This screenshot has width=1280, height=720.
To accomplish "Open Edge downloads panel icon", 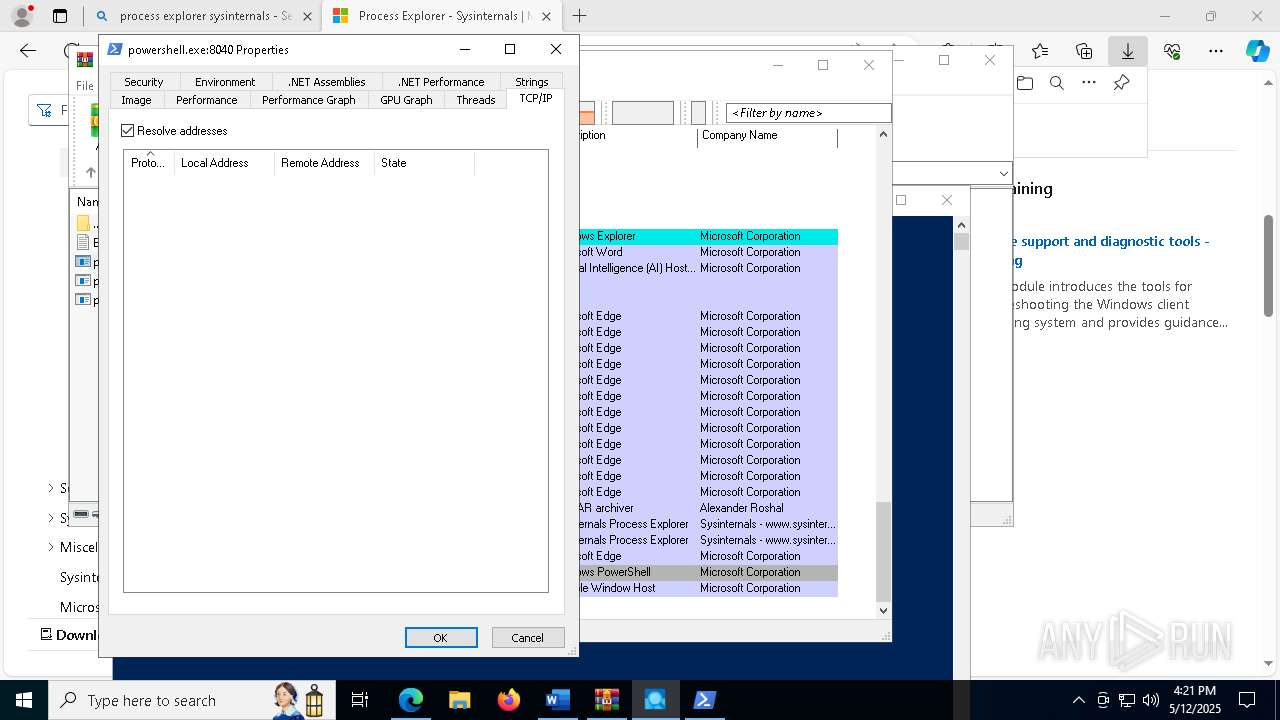I will (x=1128, y=51).
